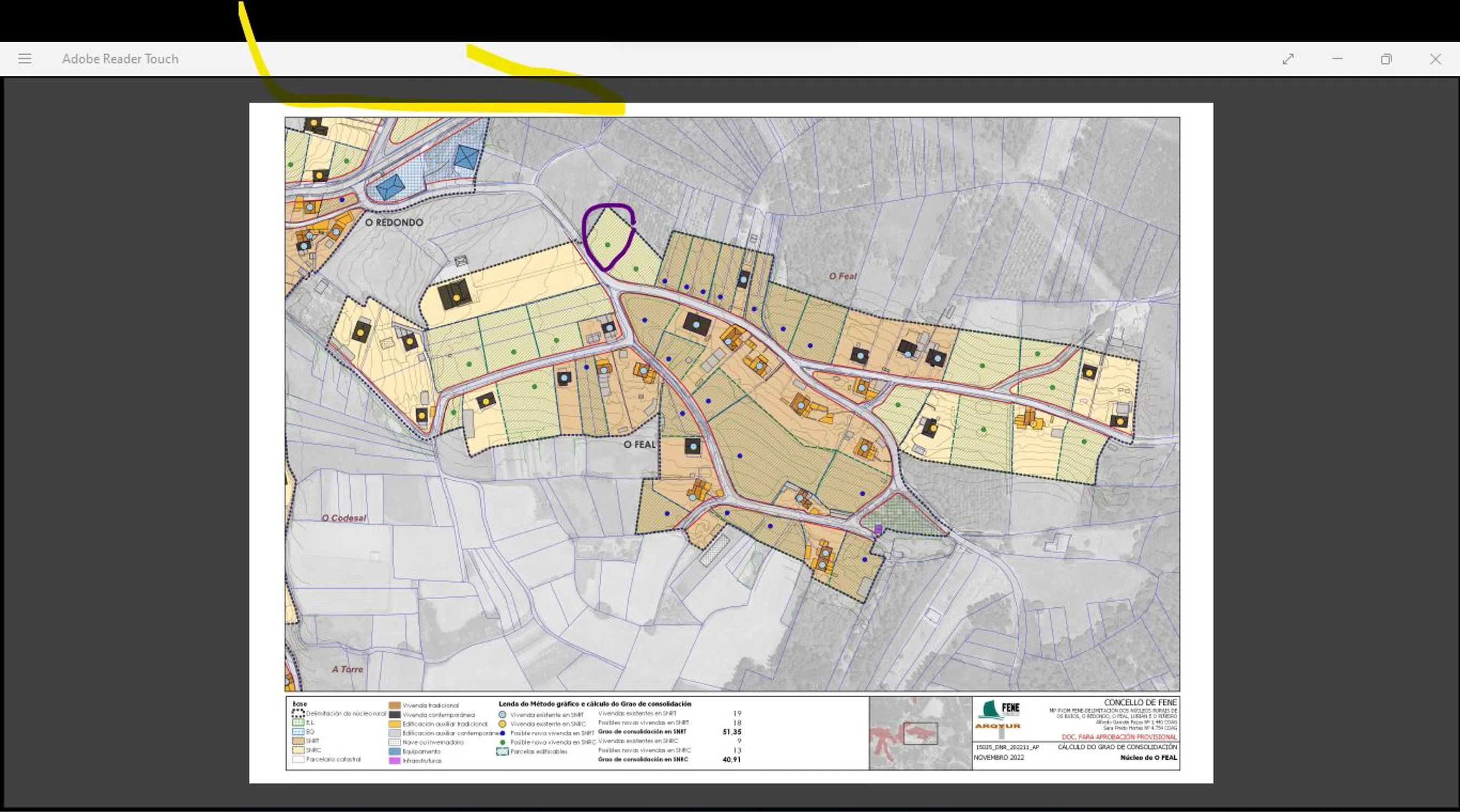Image resolution: width=1460 pixels, height=812 pixels.
Task: Click 'DOC. PARA APROBACIÓN PROVISIONAL' red text
Action: click(1119, 737)
